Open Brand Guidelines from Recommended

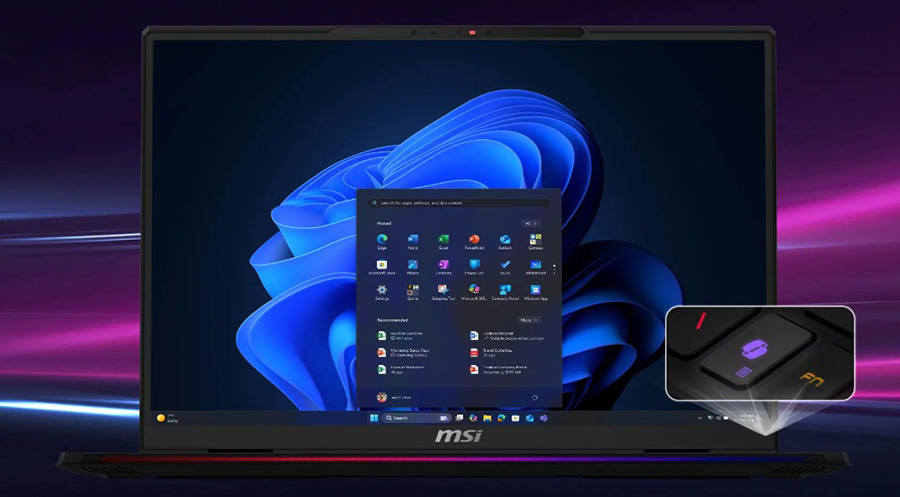tap(492, 352)
